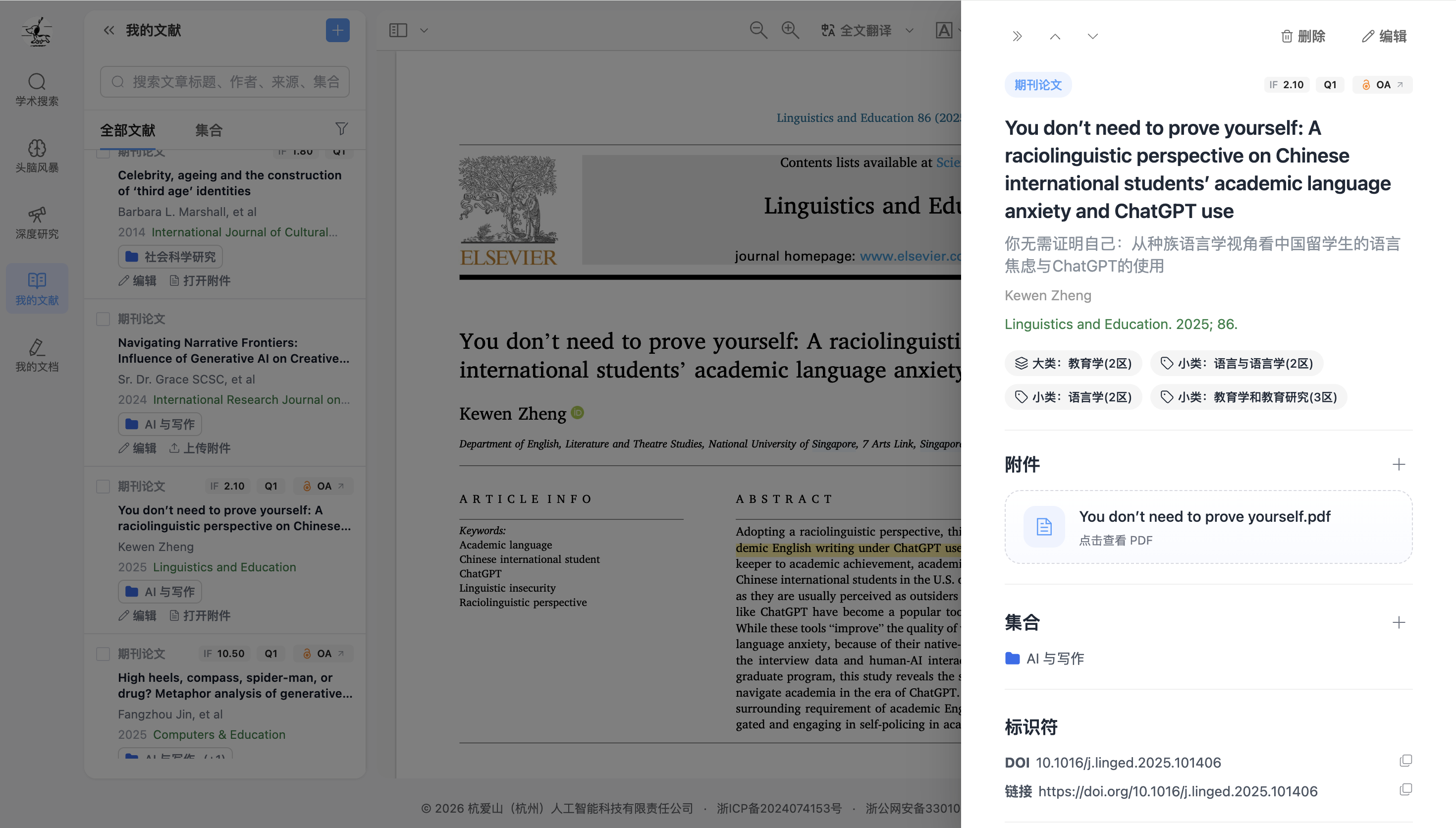Click the OA badge on You don't need list item

(324, 486)
